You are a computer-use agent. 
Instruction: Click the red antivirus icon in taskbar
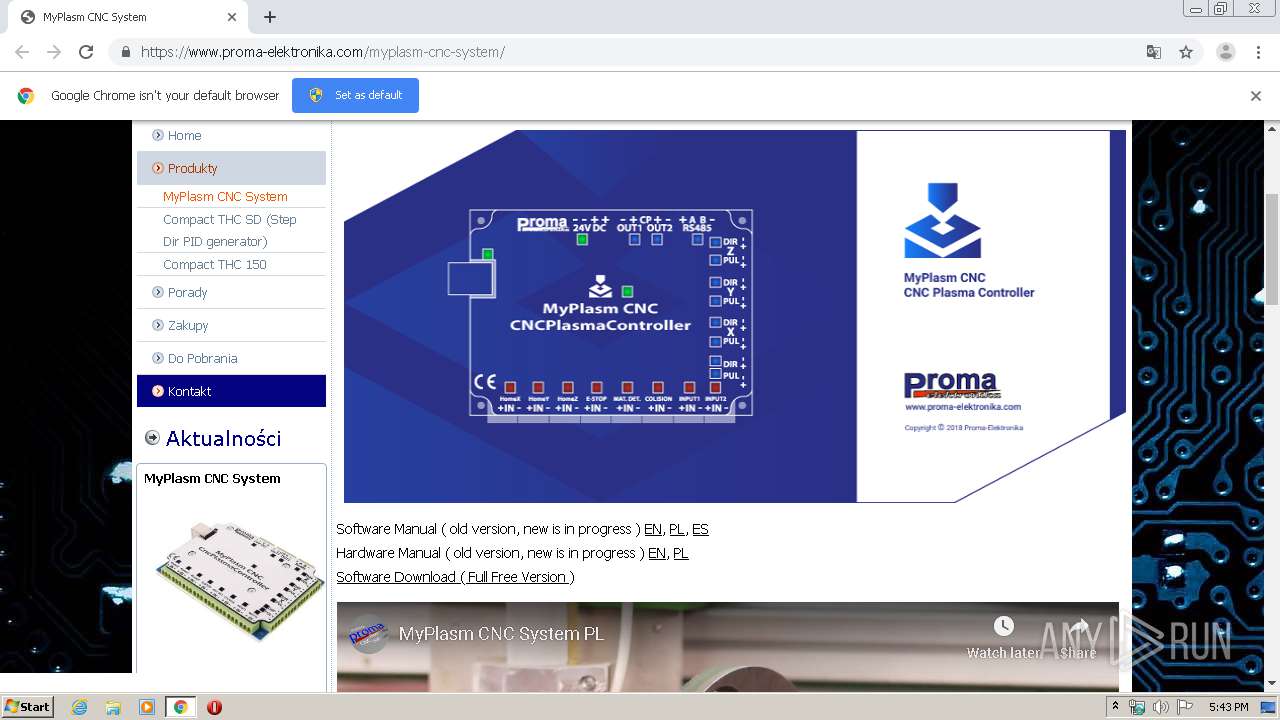[214, 707]
